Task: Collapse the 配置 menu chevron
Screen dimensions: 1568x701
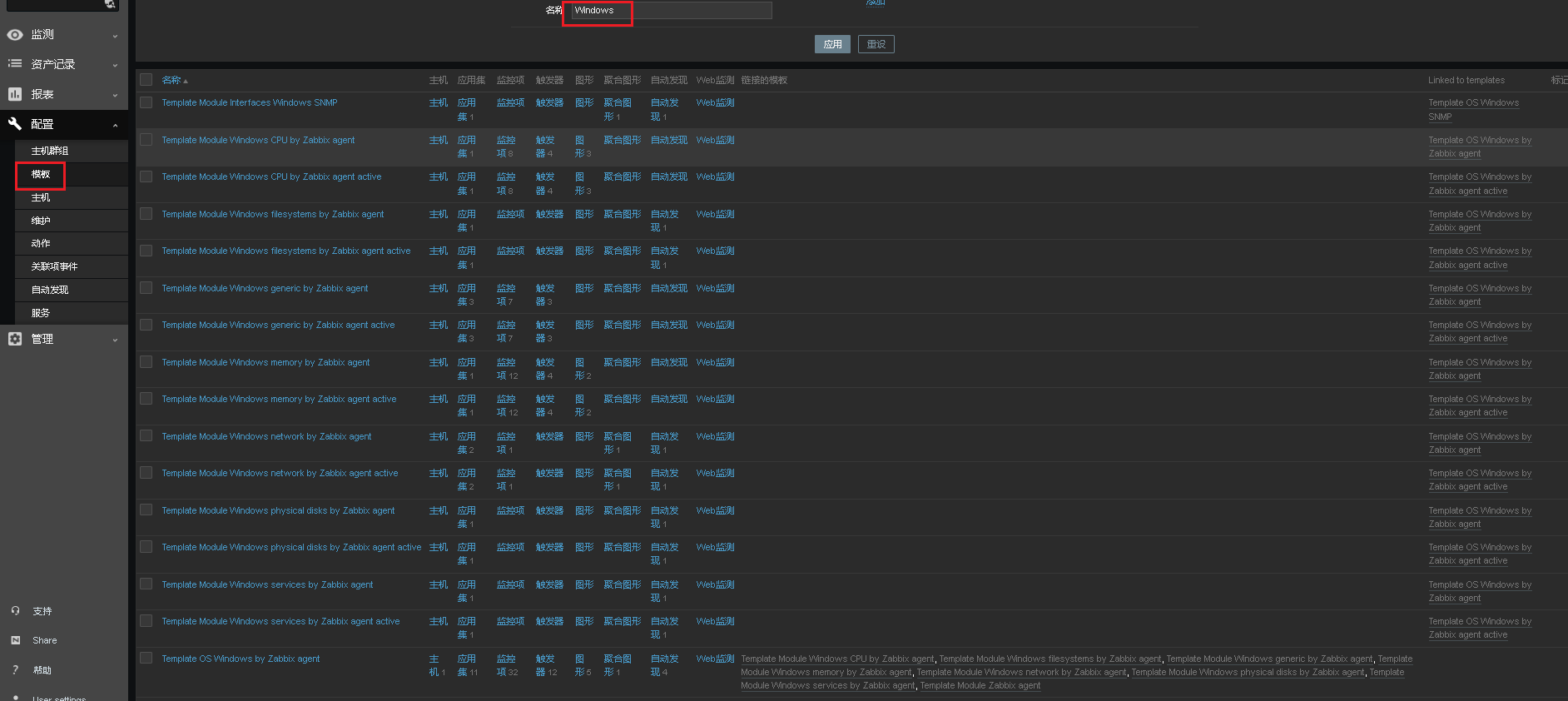Action: coord(115,125)
